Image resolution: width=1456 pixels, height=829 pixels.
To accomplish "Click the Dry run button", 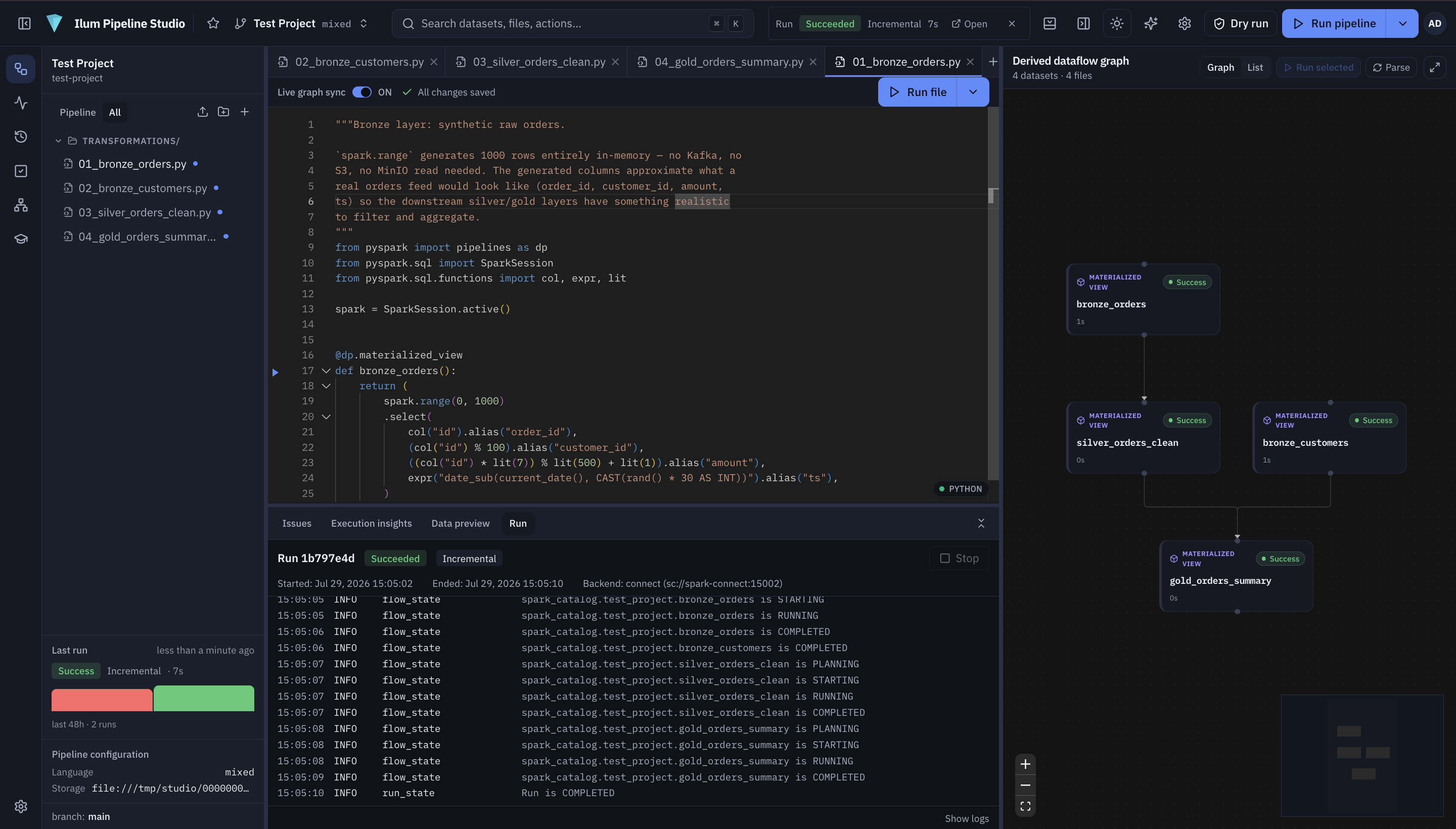I will [1240, 23].
